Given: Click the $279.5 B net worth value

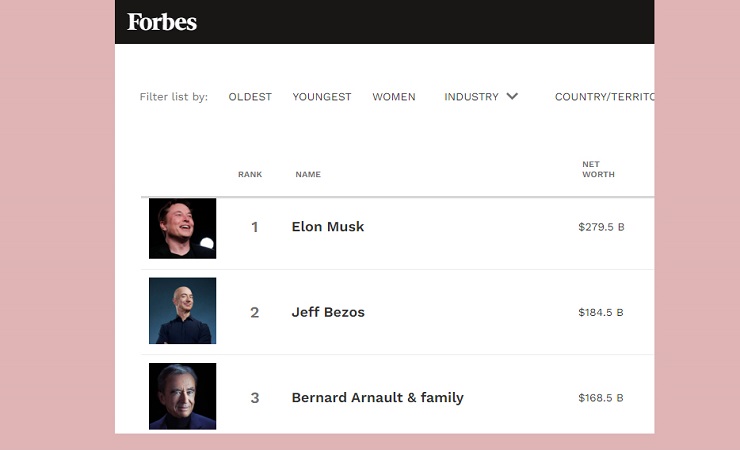Looking at the screenshot, I should (x=601, y=227).
